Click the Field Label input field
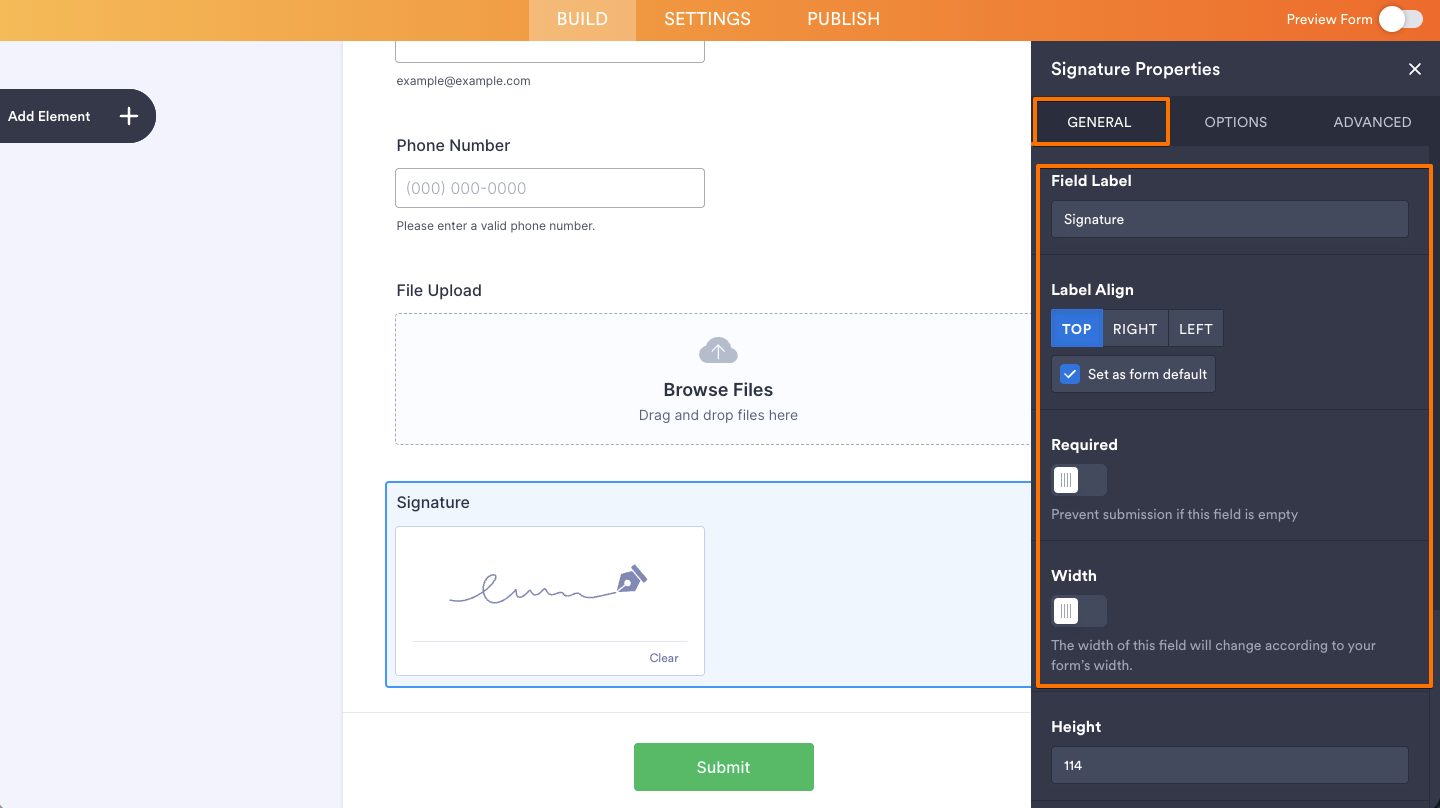The image size is (1440, 808). tap(1229, 219)
